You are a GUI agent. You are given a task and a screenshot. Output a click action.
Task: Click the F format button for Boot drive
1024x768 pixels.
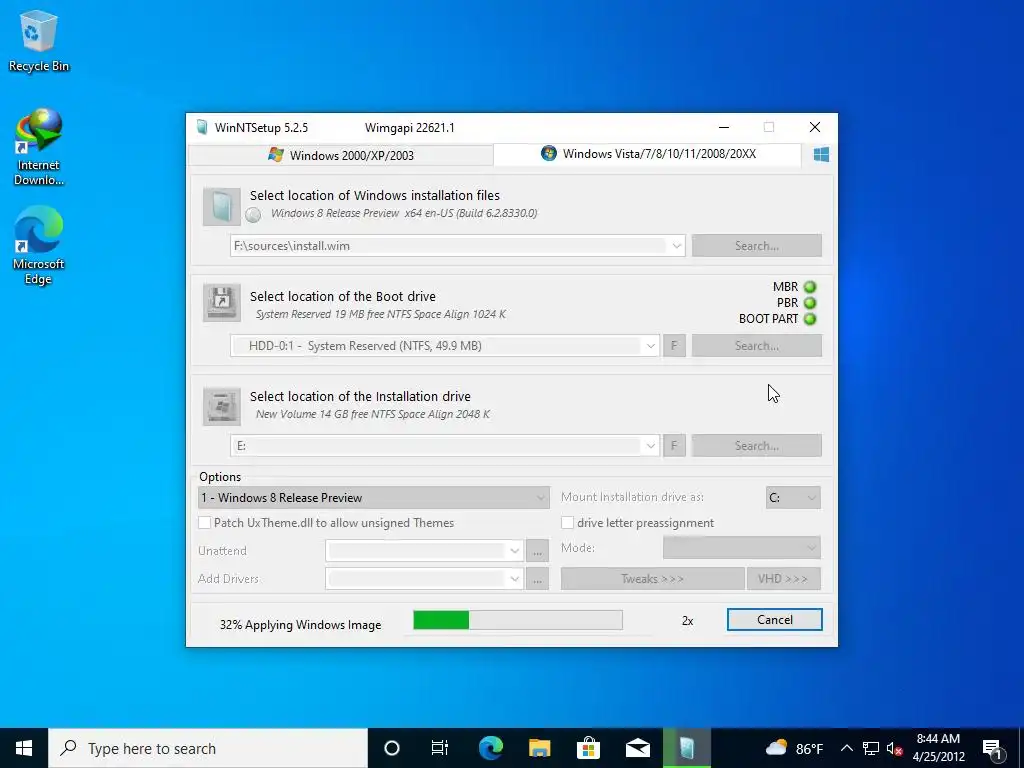coord(675,346)
